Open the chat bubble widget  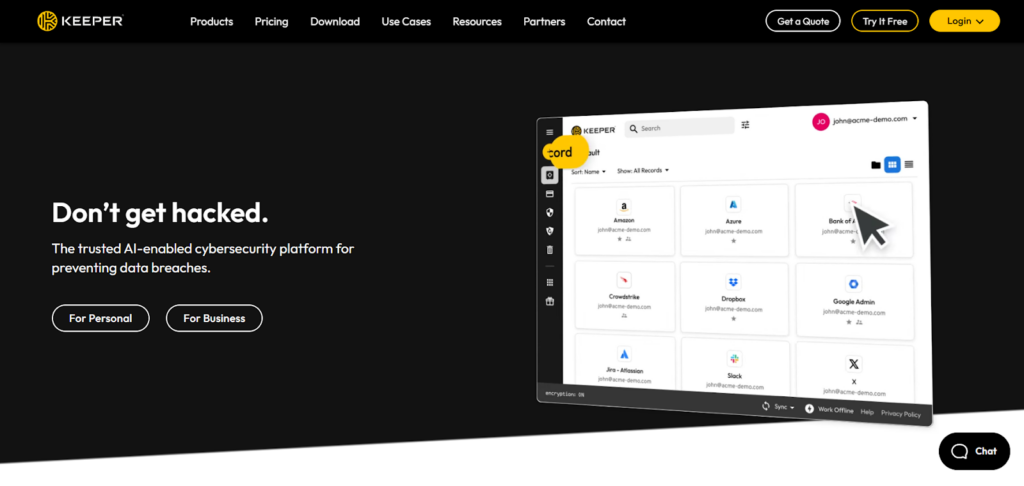coord(974,451)
